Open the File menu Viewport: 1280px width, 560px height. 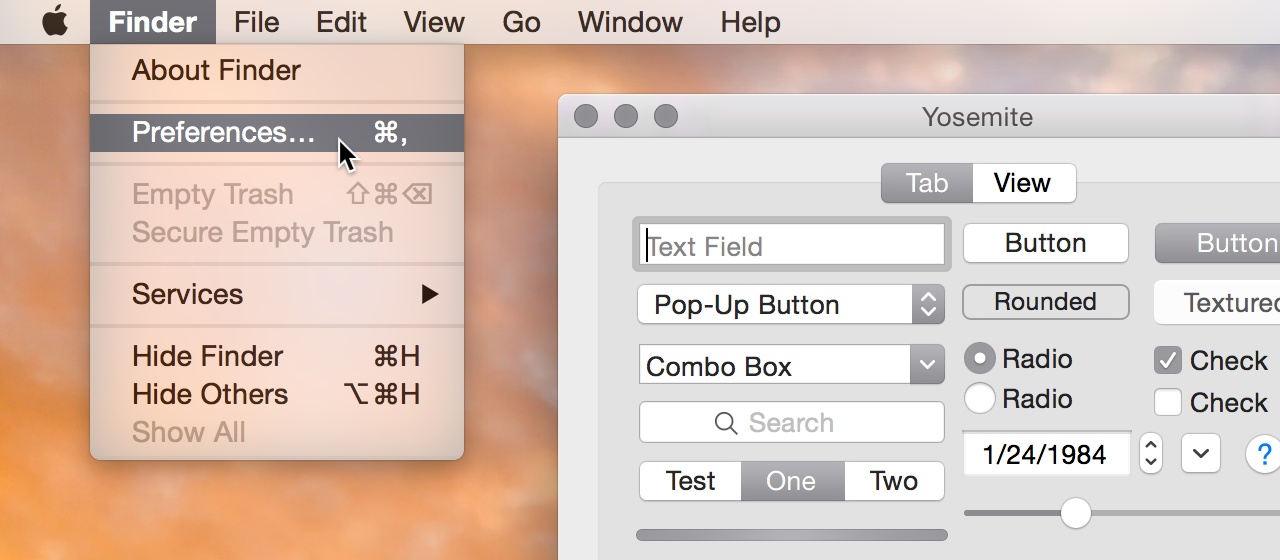[257, 22]
